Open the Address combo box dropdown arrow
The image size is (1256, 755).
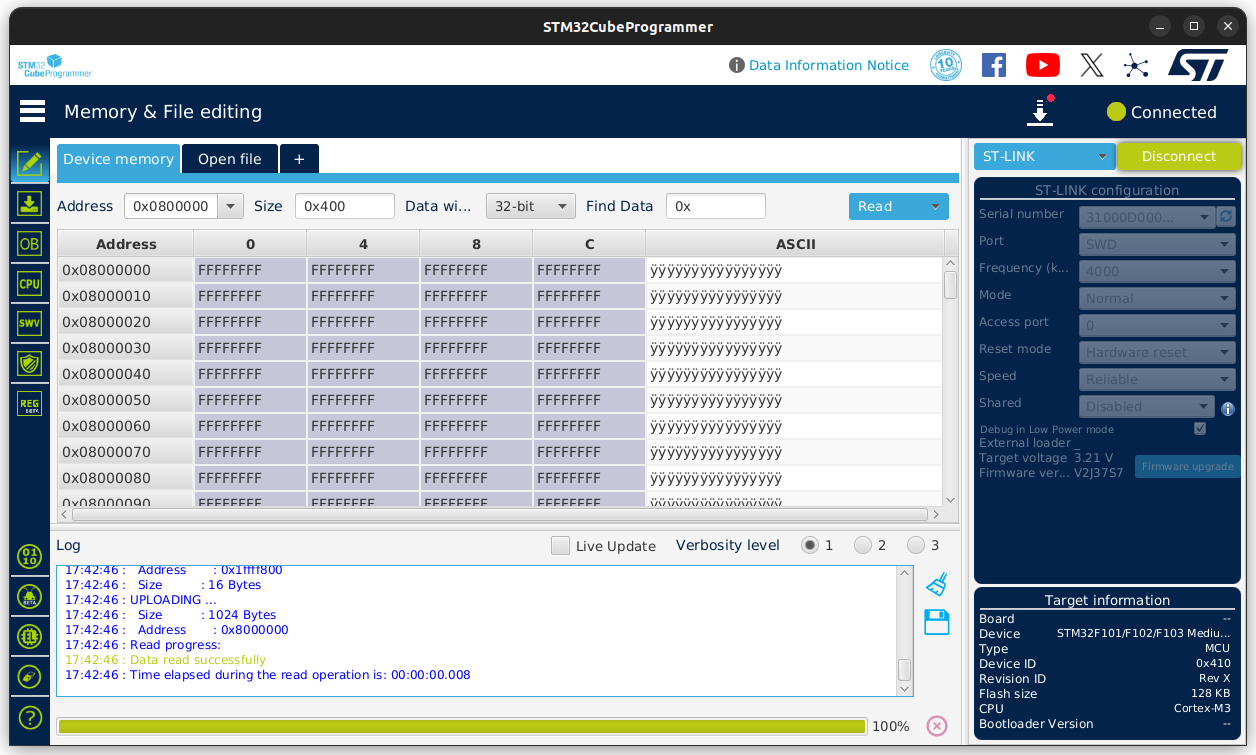coord(231,206)
